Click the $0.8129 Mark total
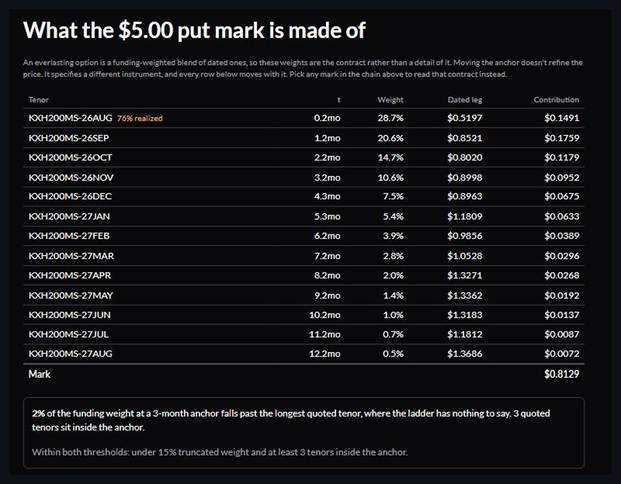This screenshot has height=484, width=621. [x=562, y=374]
